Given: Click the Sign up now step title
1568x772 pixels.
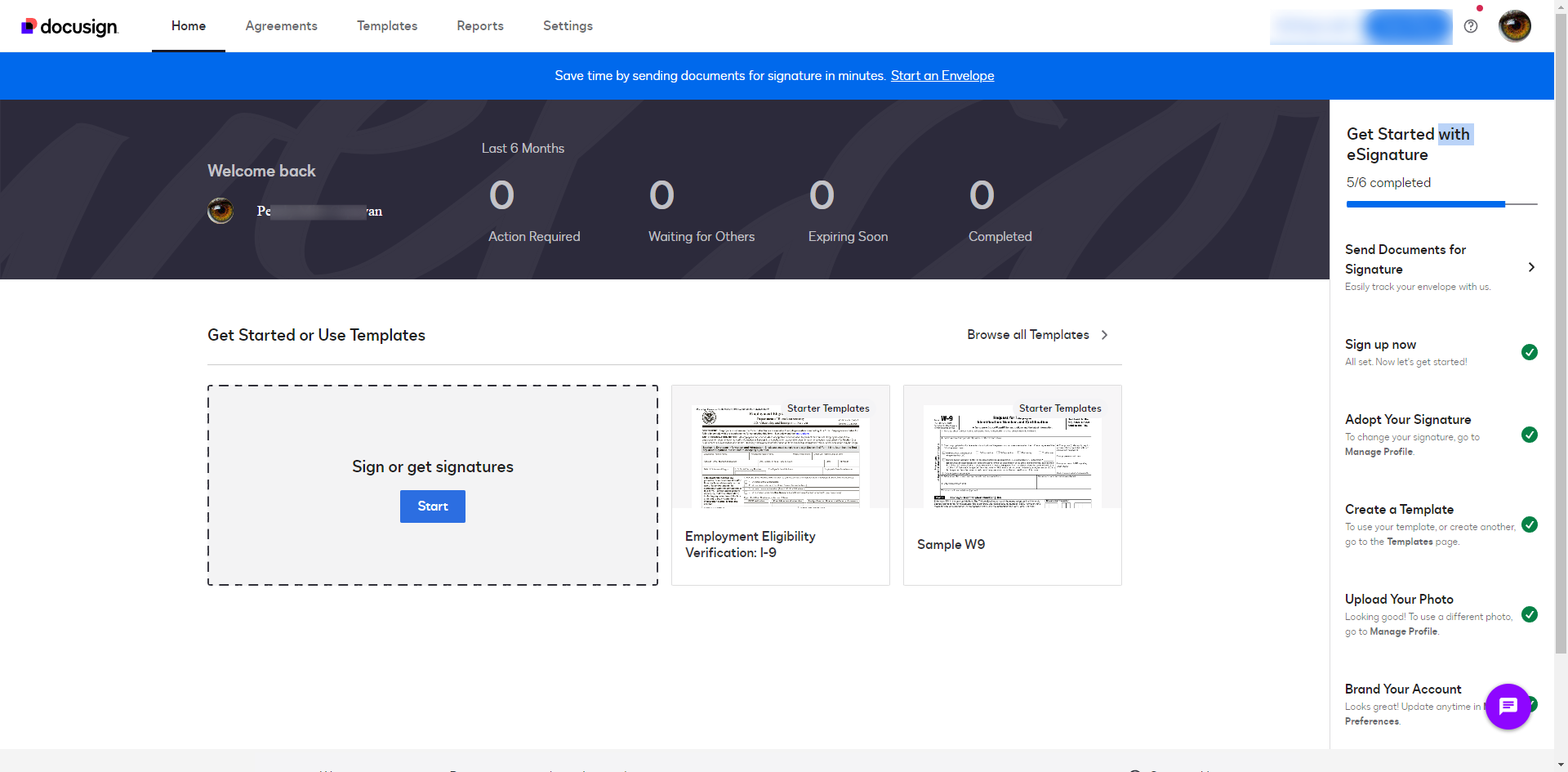Looking at the screenshot, I should click(1380, 345).
